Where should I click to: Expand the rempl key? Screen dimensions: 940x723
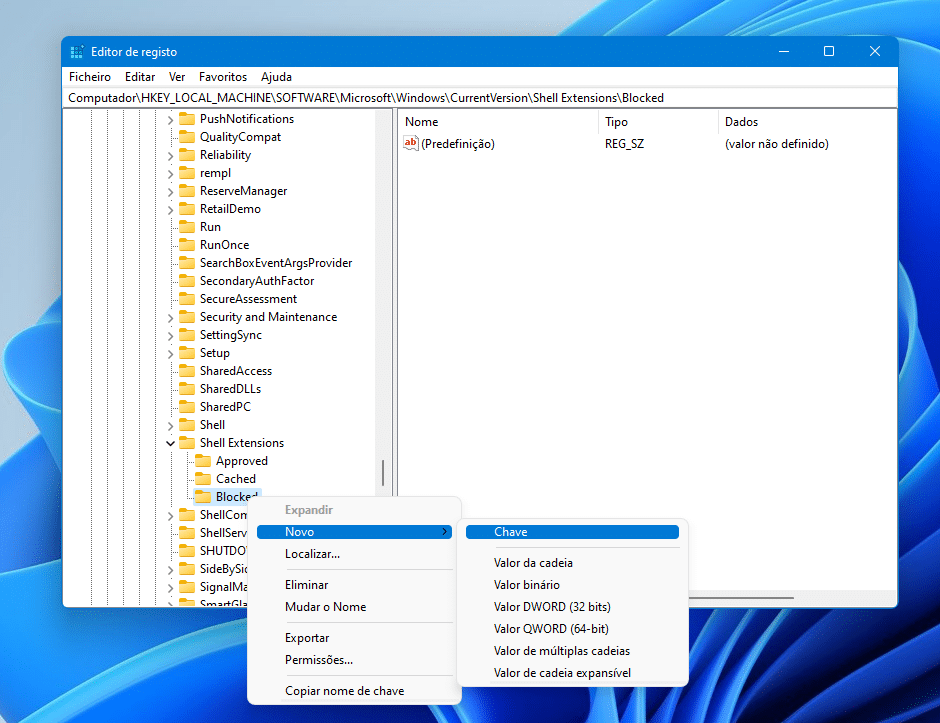tap(170, 174)
